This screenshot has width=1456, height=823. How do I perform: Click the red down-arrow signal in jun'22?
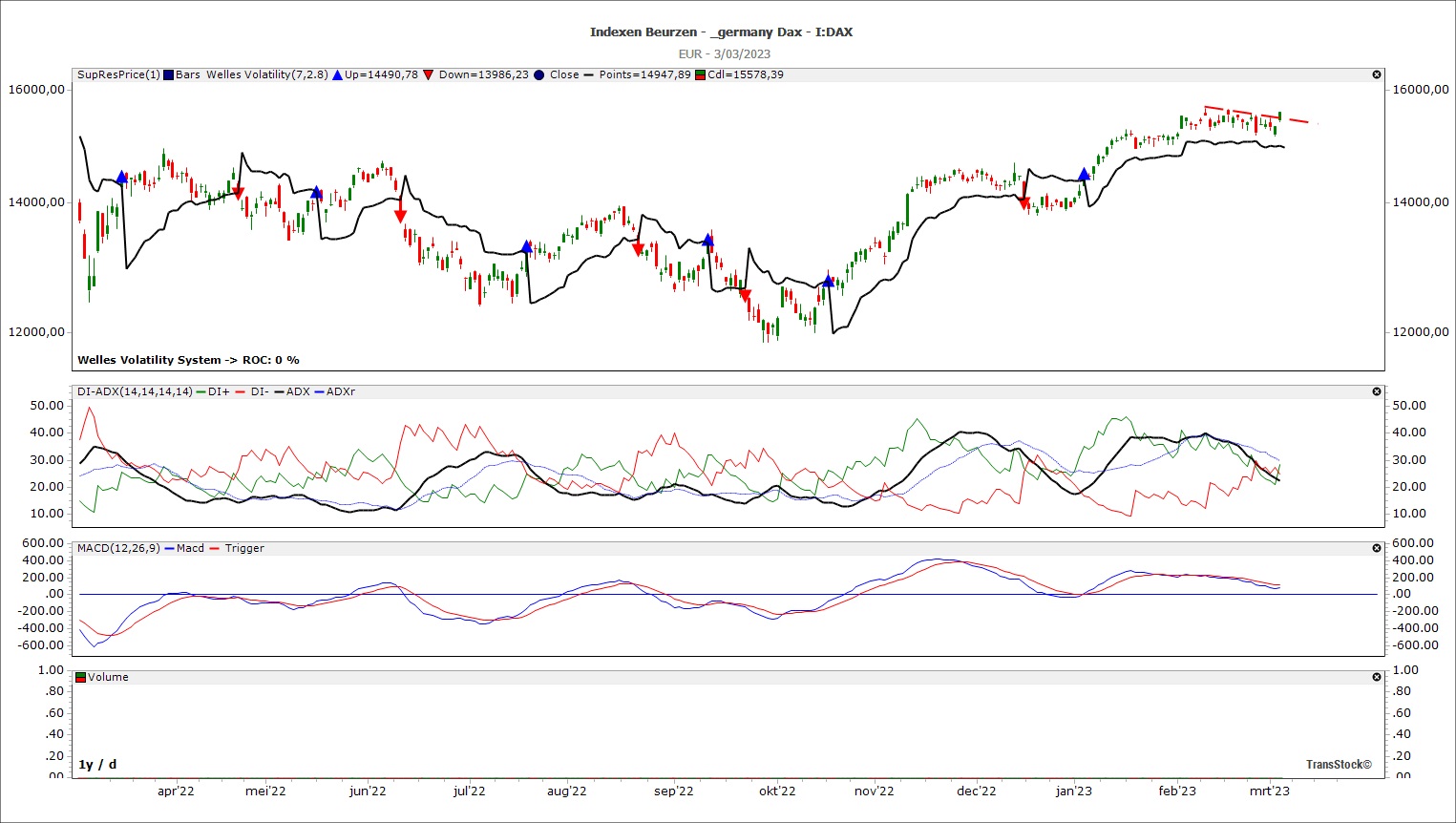[400, 217]
